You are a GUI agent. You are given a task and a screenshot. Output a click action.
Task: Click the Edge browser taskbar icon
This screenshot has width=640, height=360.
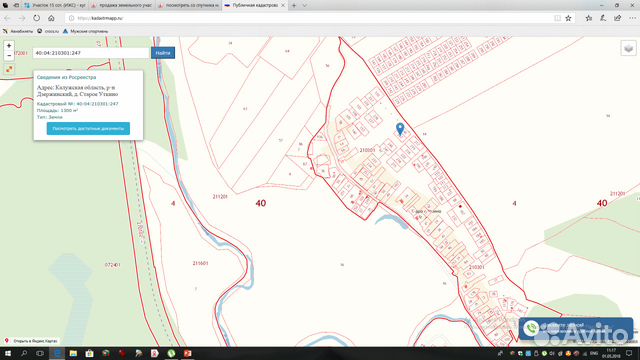(x=57, y=353)
